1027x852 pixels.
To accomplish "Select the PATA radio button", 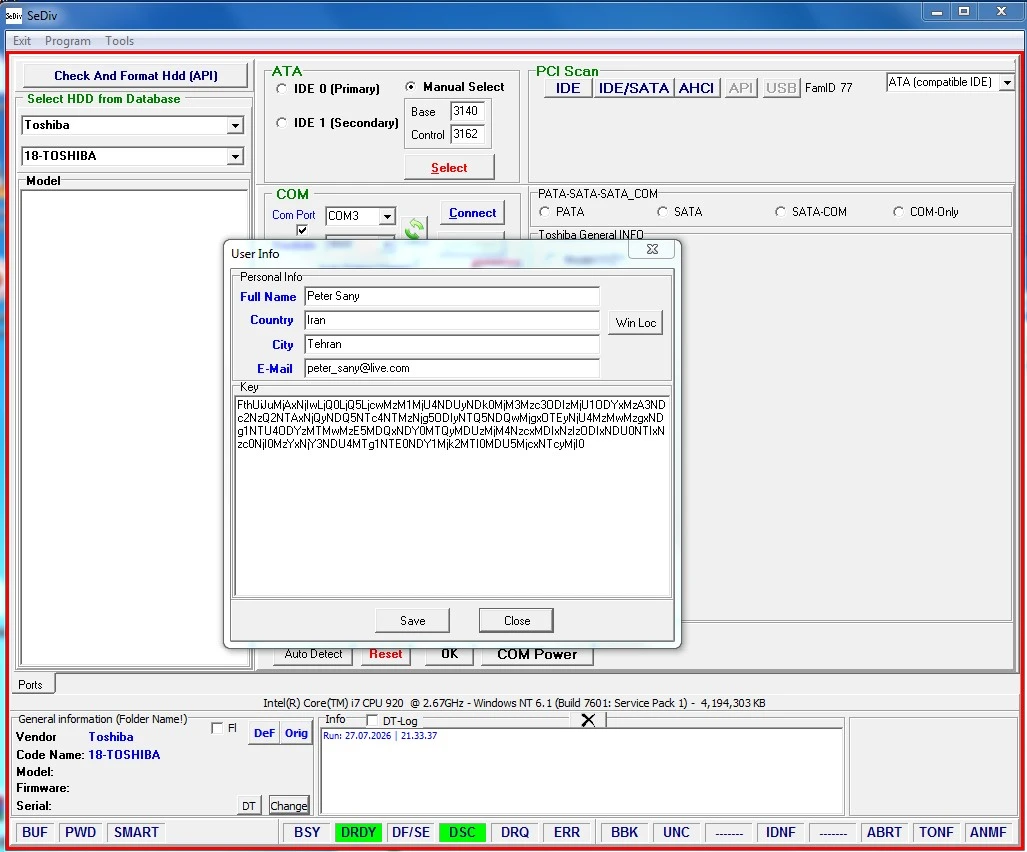I will pos(544,212).
